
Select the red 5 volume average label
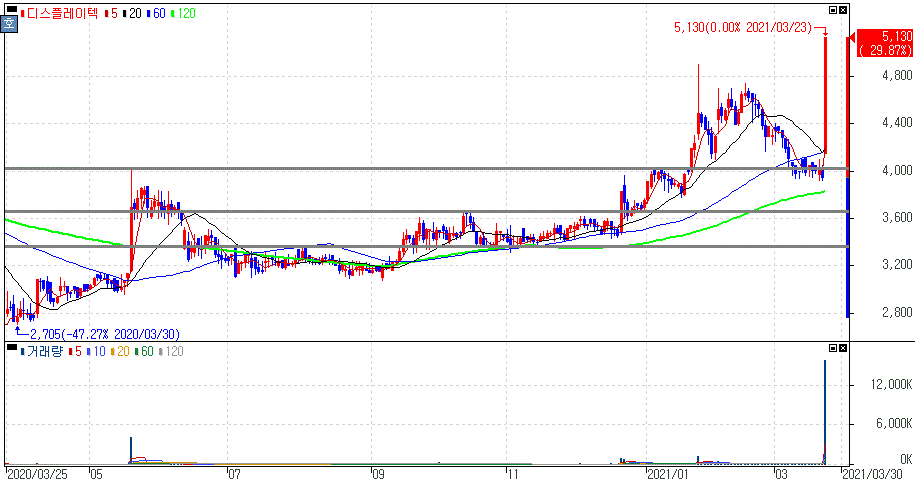tap(75, 351)
